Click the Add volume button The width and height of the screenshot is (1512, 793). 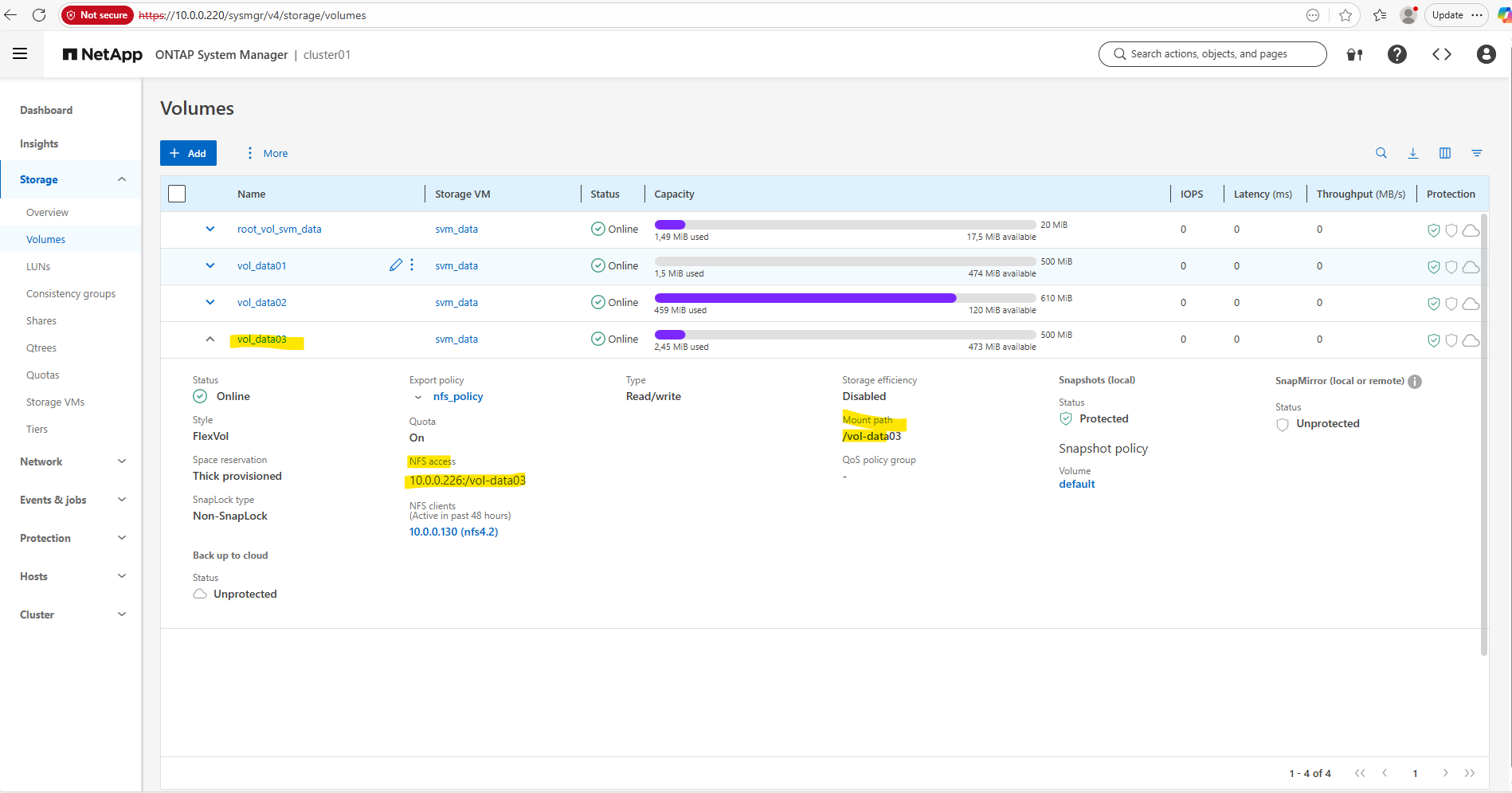pos(188,153)
